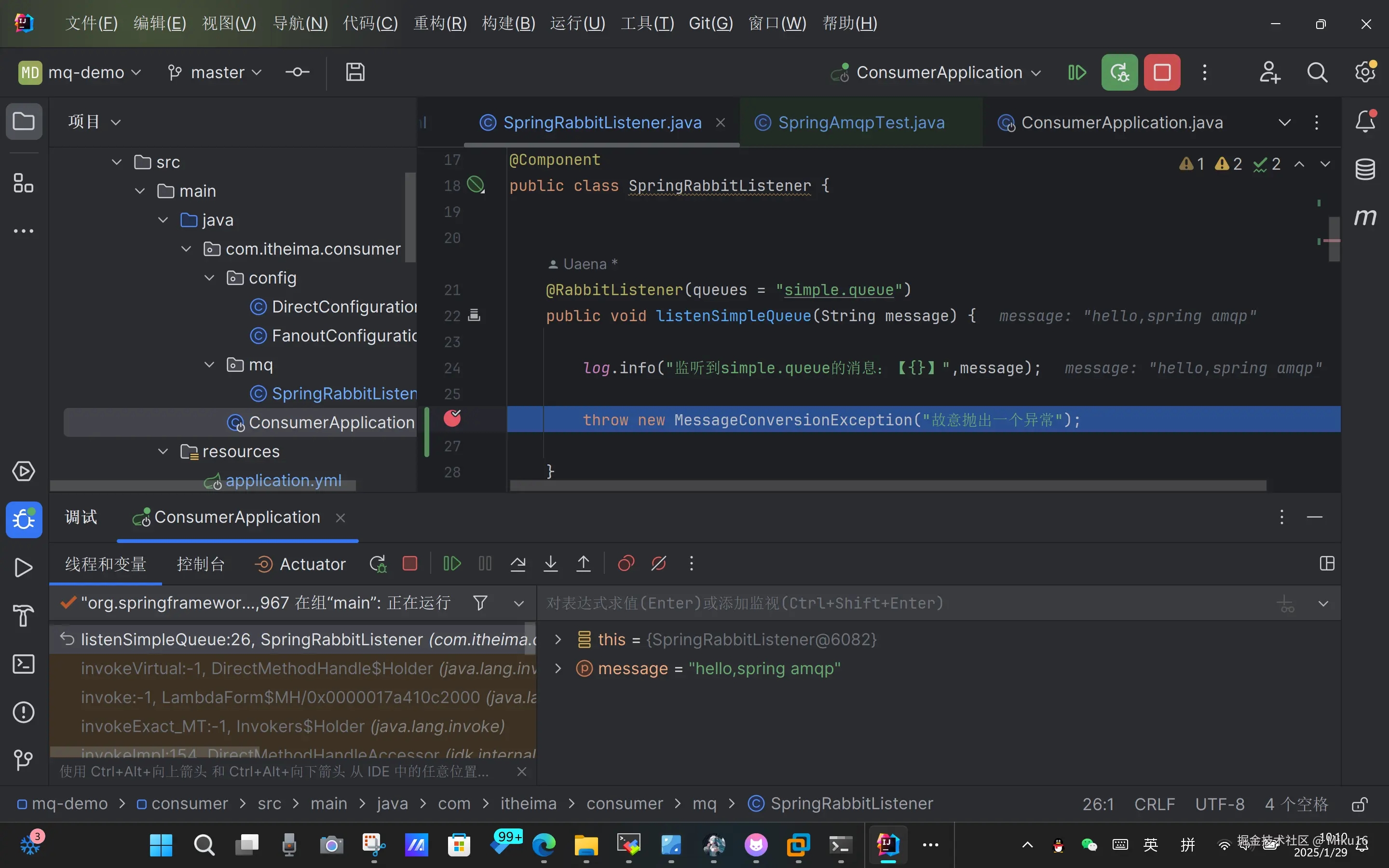Open the Maven tool window

tap(1365, 217)
